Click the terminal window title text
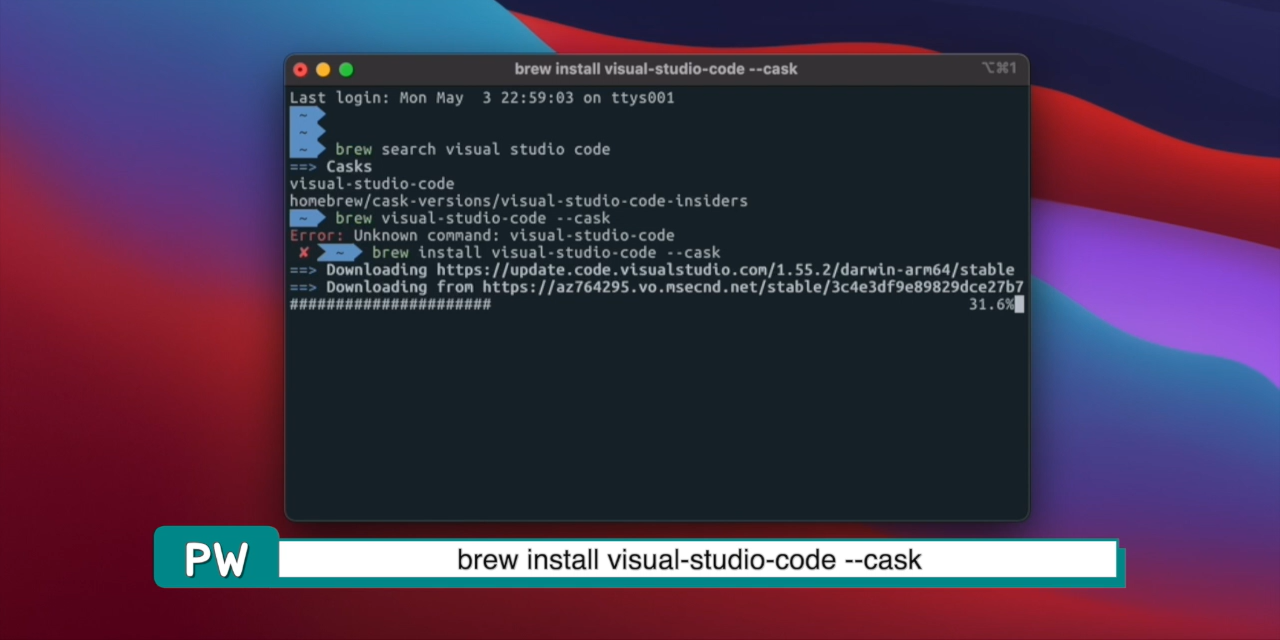The width and height of the screenshot is (1280, 640). pyautogui.click(x=656, y=69)
